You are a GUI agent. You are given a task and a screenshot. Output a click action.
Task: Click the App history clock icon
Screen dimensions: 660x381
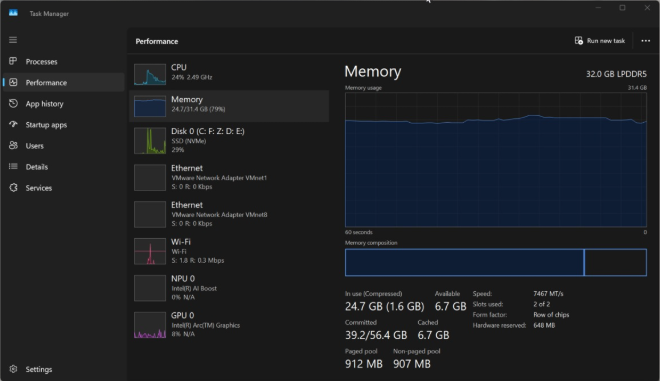click(13, 103)
